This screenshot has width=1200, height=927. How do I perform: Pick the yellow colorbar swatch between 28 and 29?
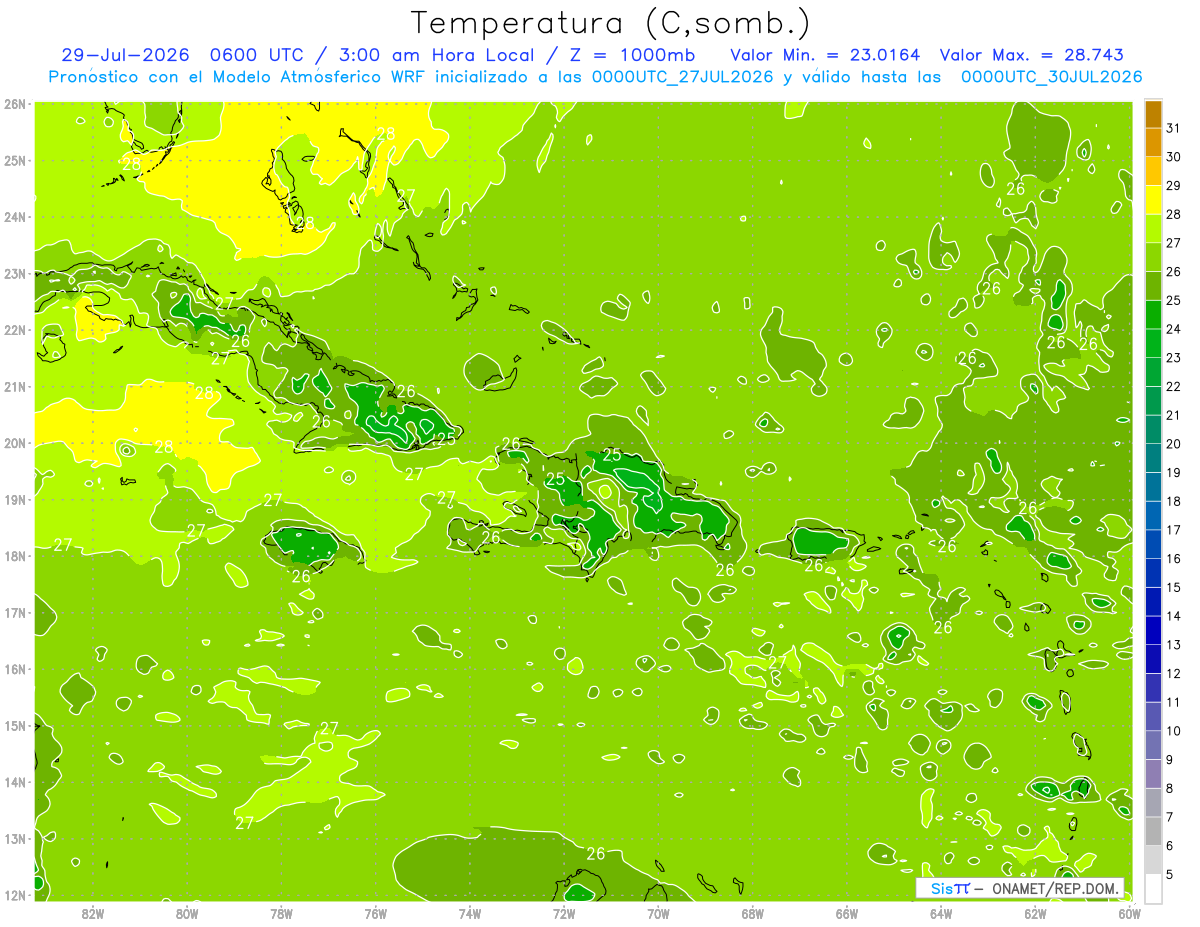1153,200
